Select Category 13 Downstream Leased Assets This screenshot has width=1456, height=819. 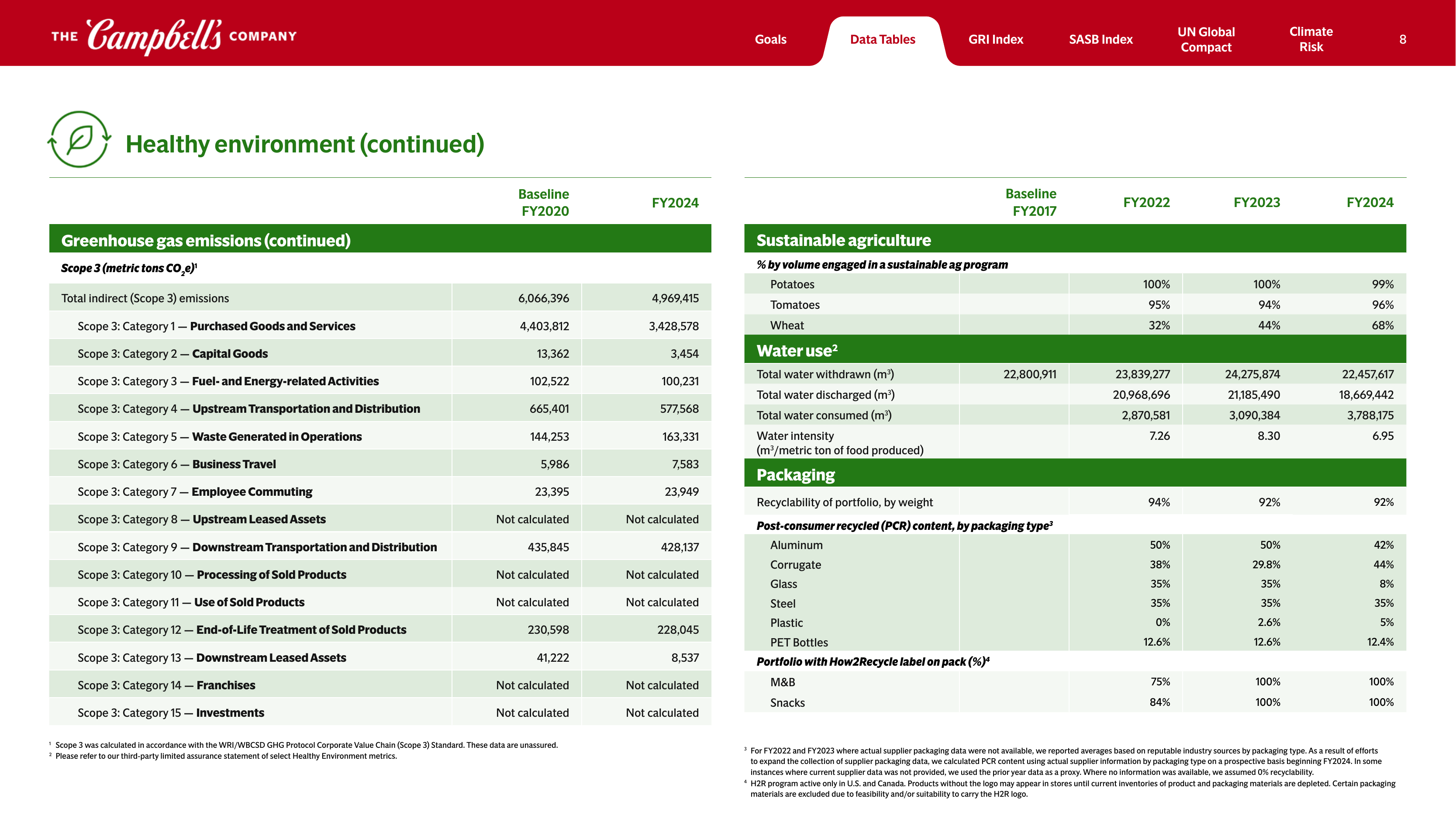[212, 657]
